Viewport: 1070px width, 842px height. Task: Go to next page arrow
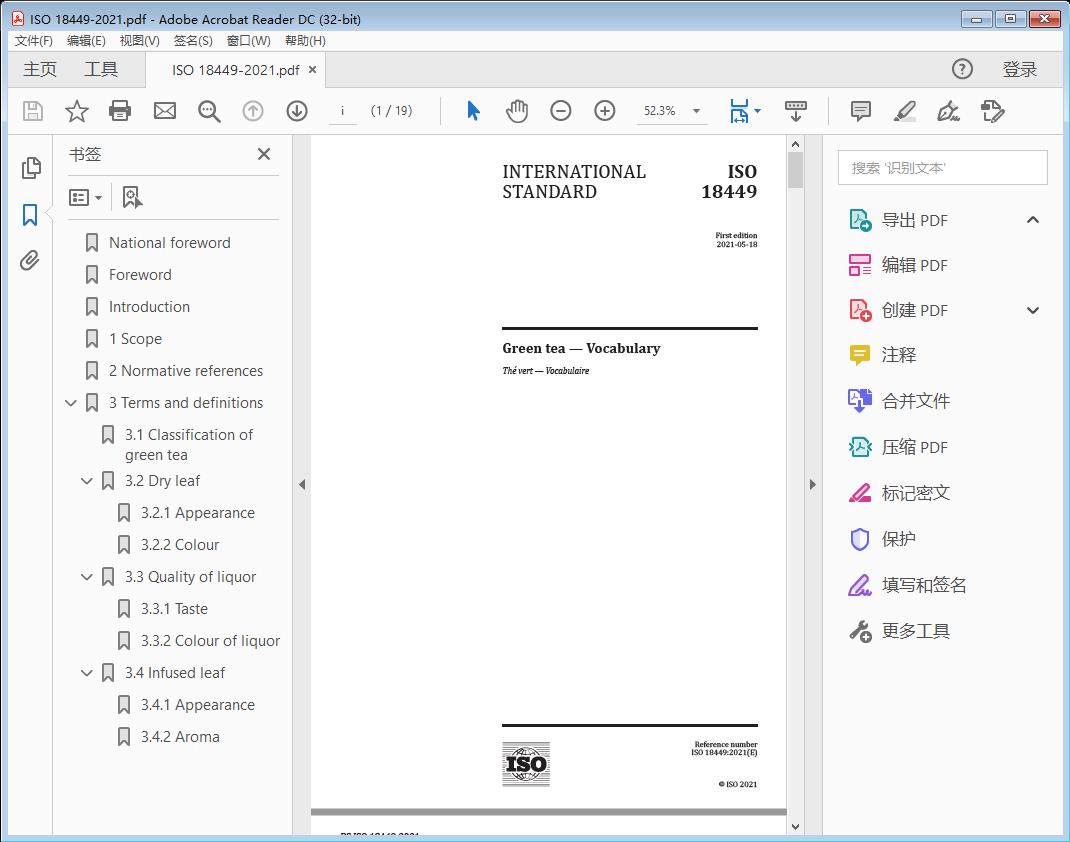pos(297,111)
